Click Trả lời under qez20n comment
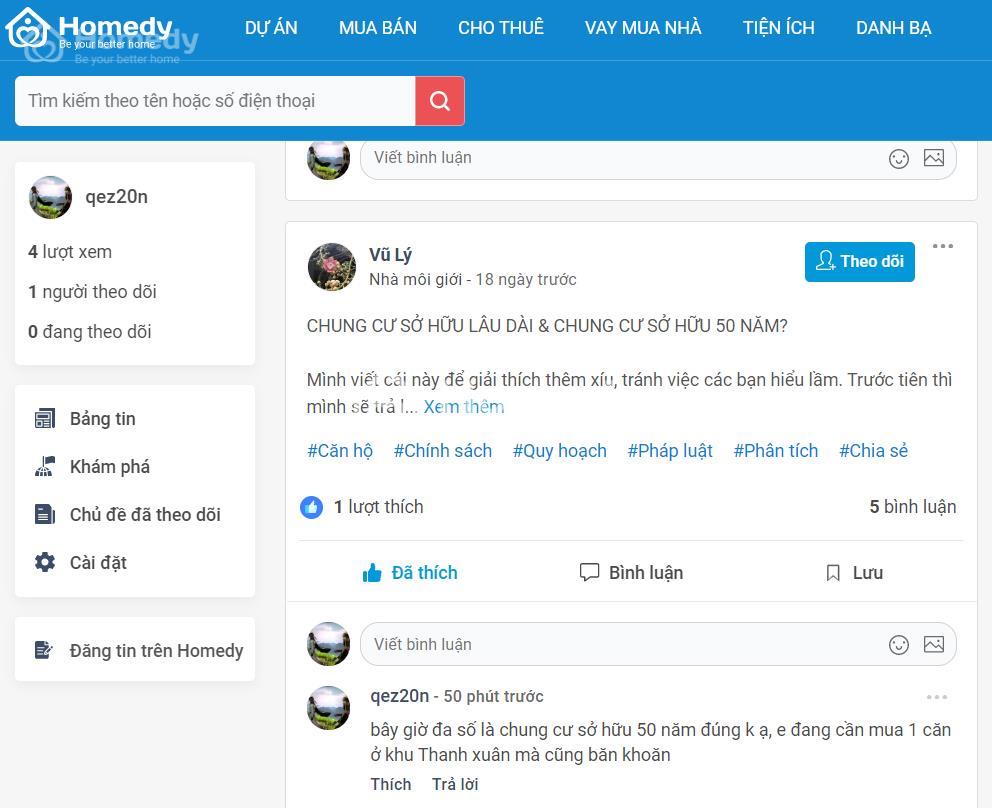 pyautogui.click(x=455, y=784)
